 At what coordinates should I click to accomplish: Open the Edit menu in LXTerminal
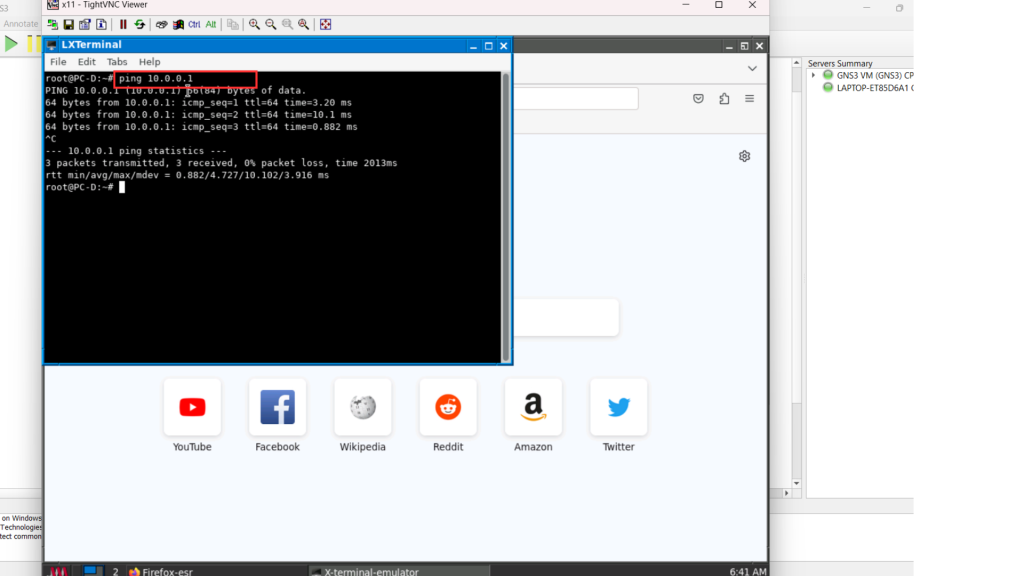pyautogui.click(x=87, y=62)
